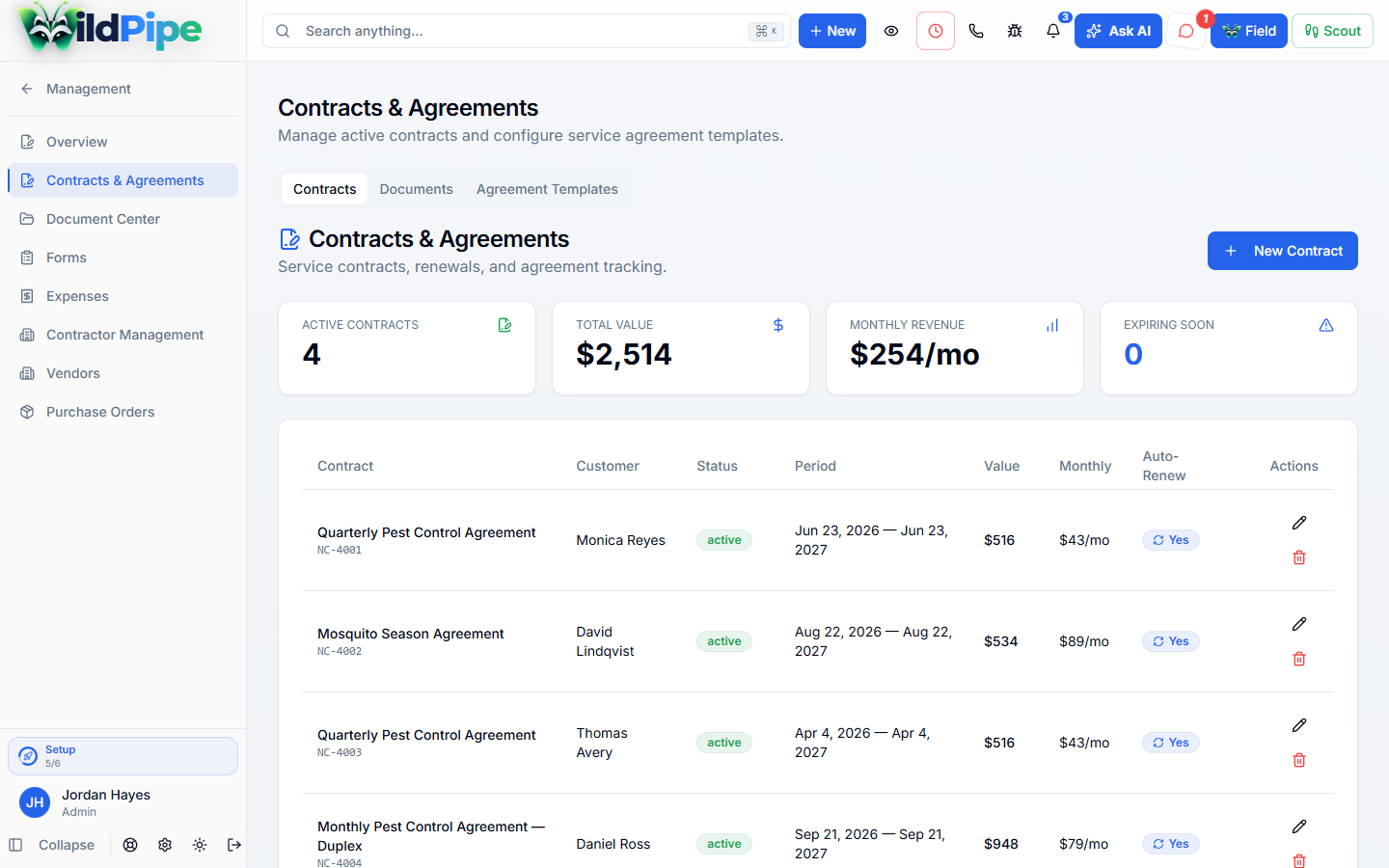Switch to the Agreement Templates tab

[x=547, y=189]
